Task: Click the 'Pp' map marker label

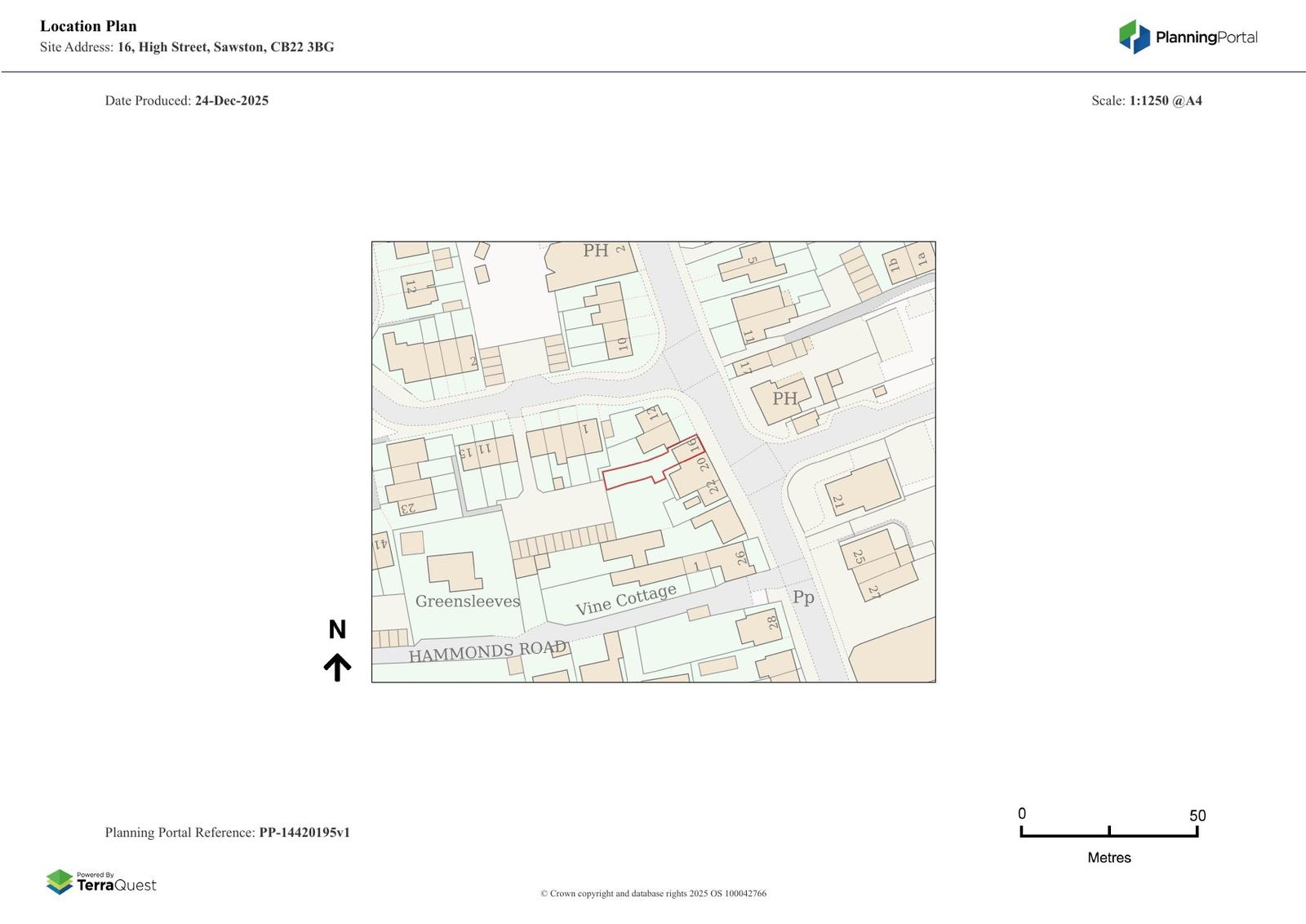Action: coord(803,597)
